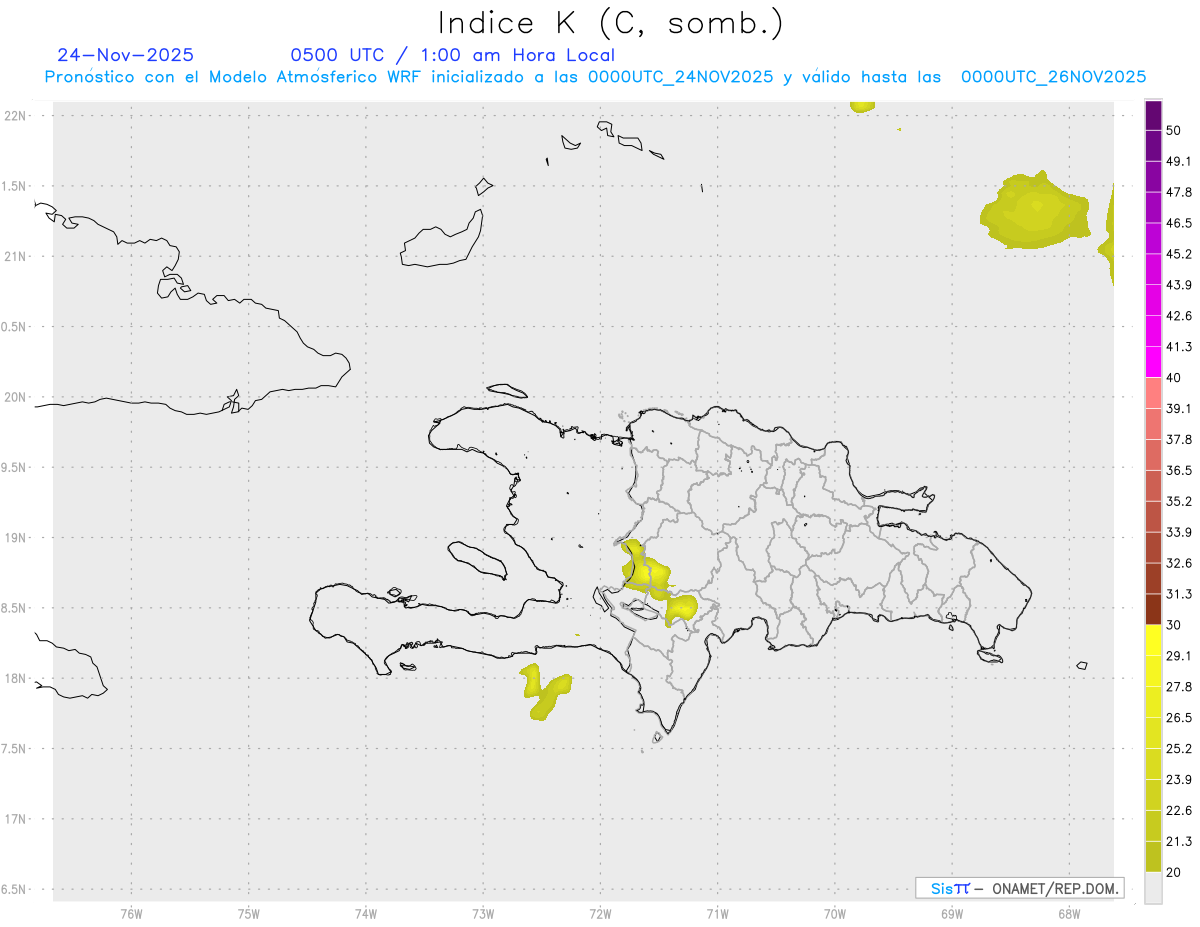Click the colorbar value "31.3"
Screen dimensions: 1200x927
pos(1179,594)
